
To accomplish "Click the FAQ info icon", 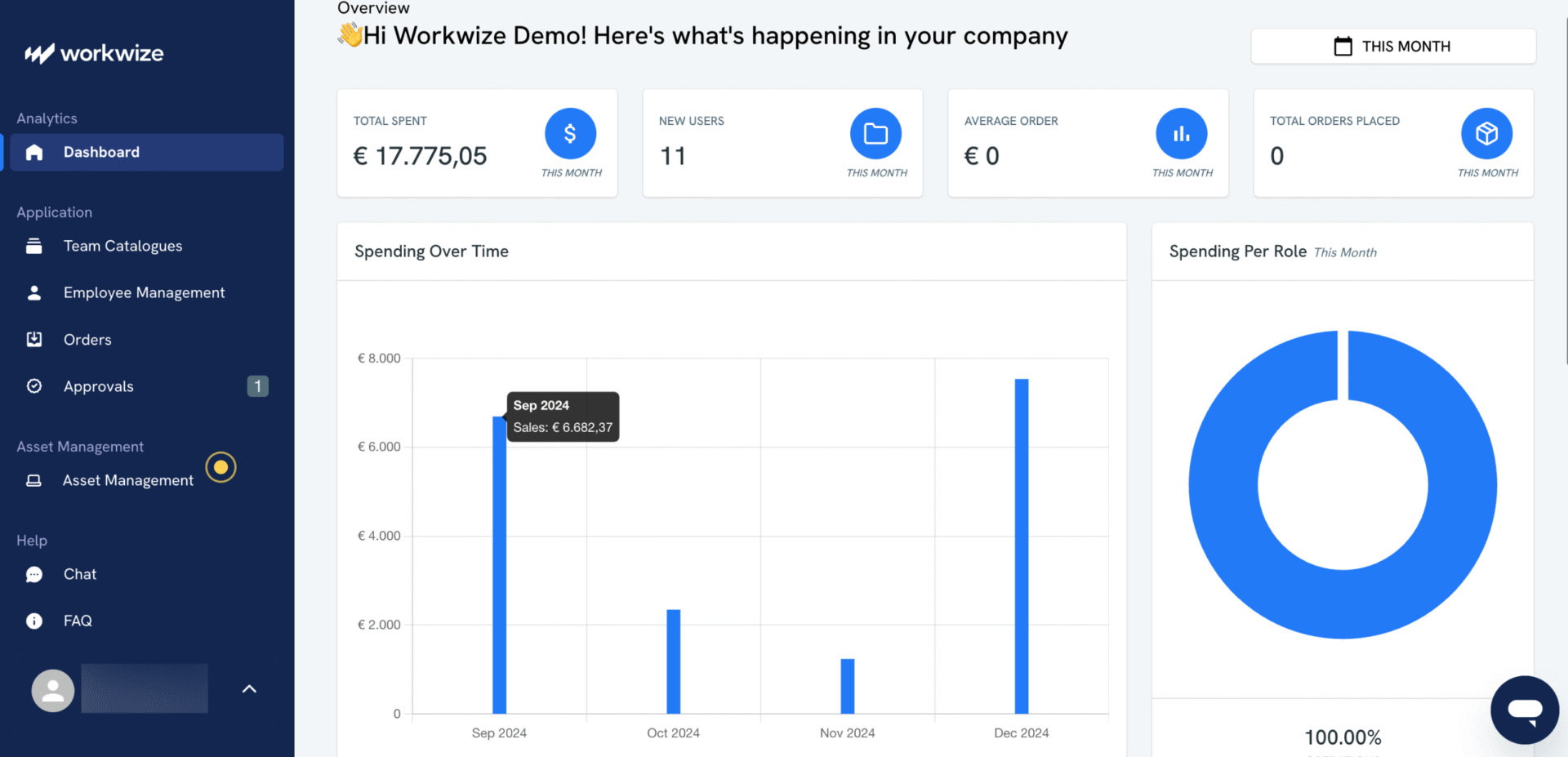I will pyautogui.click(x=33, y=621).
